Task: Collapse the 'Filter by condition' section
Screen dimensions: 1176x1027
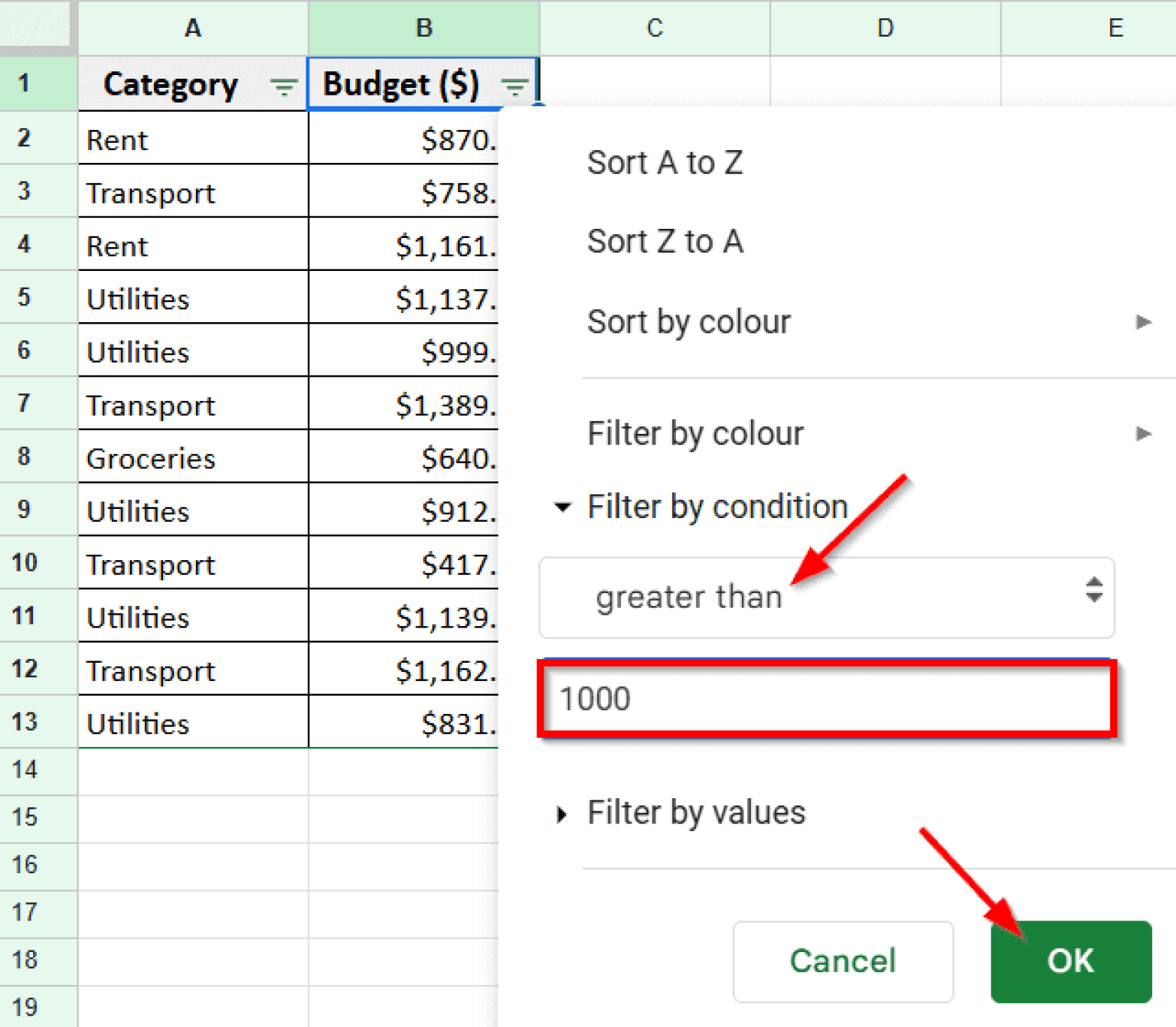Action: coord(563,507)
